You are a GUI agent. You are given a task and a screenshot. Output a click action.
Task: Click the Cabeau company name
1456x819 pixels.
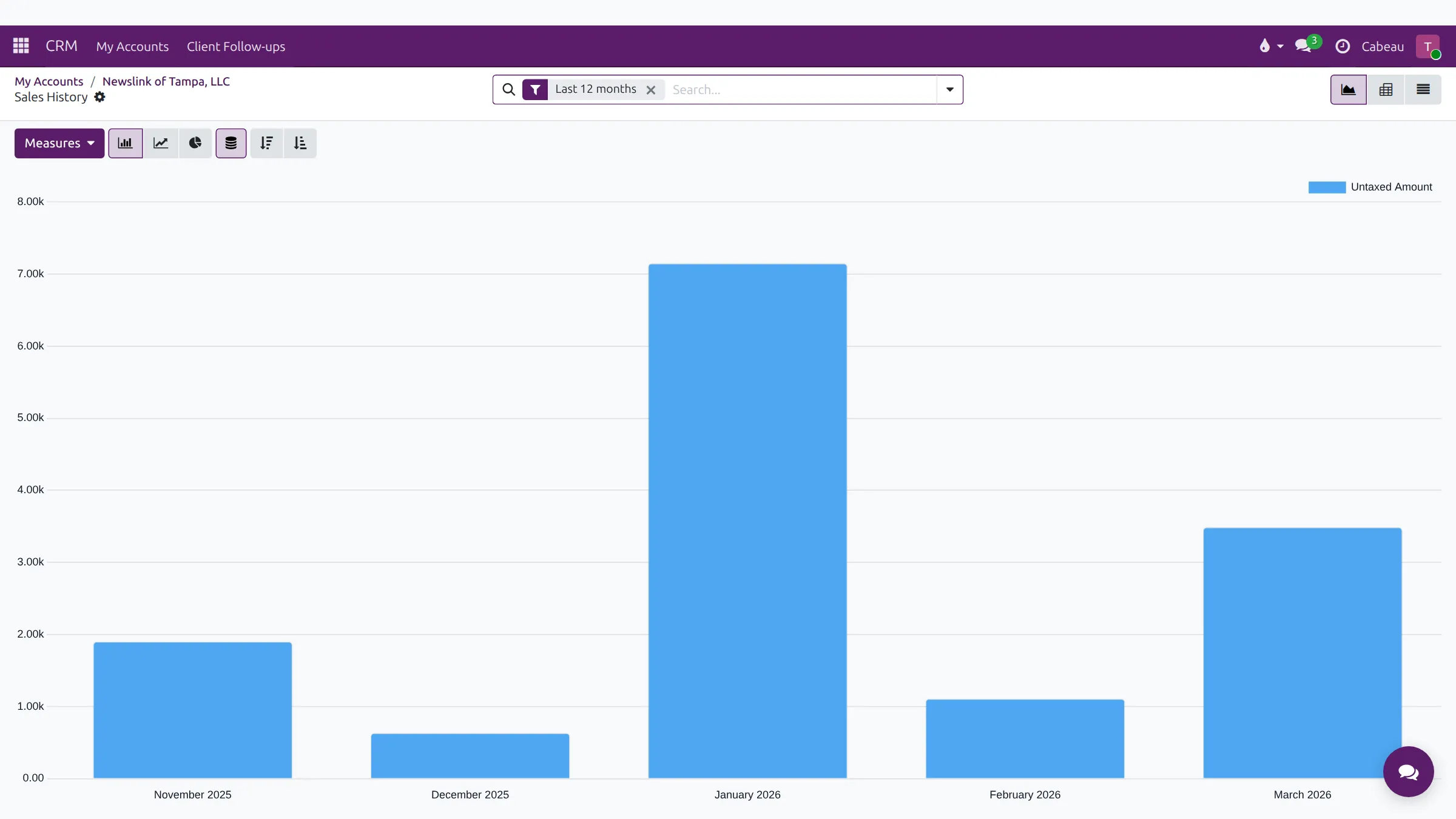coord(1383,46)
